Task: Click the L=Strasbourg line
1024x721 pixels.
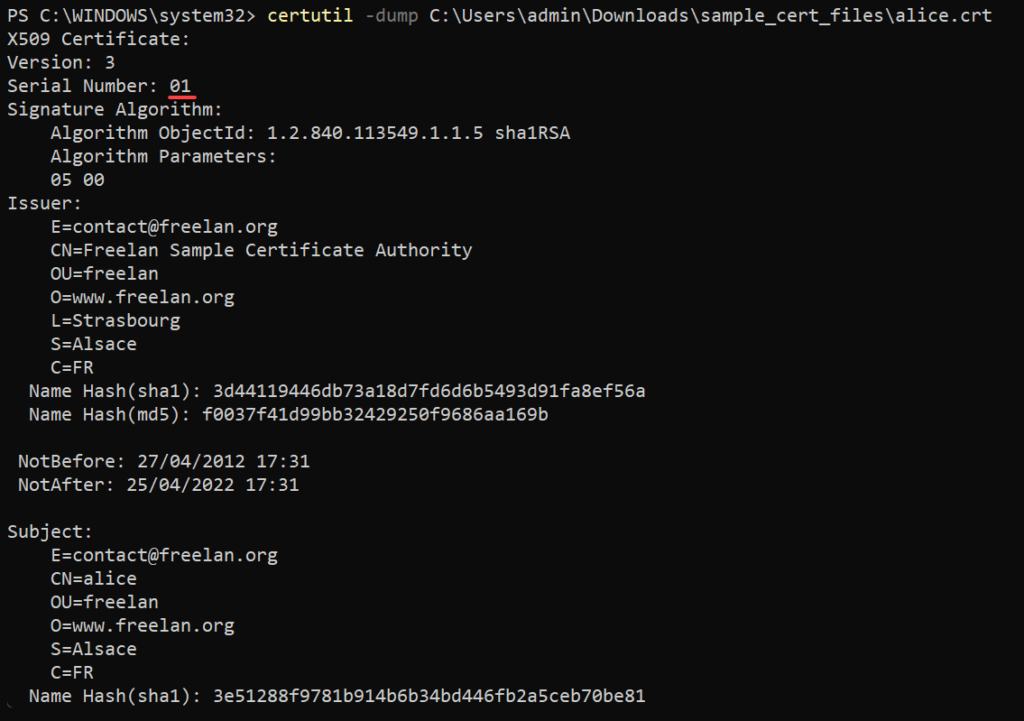Action: (x=115, y=321)
